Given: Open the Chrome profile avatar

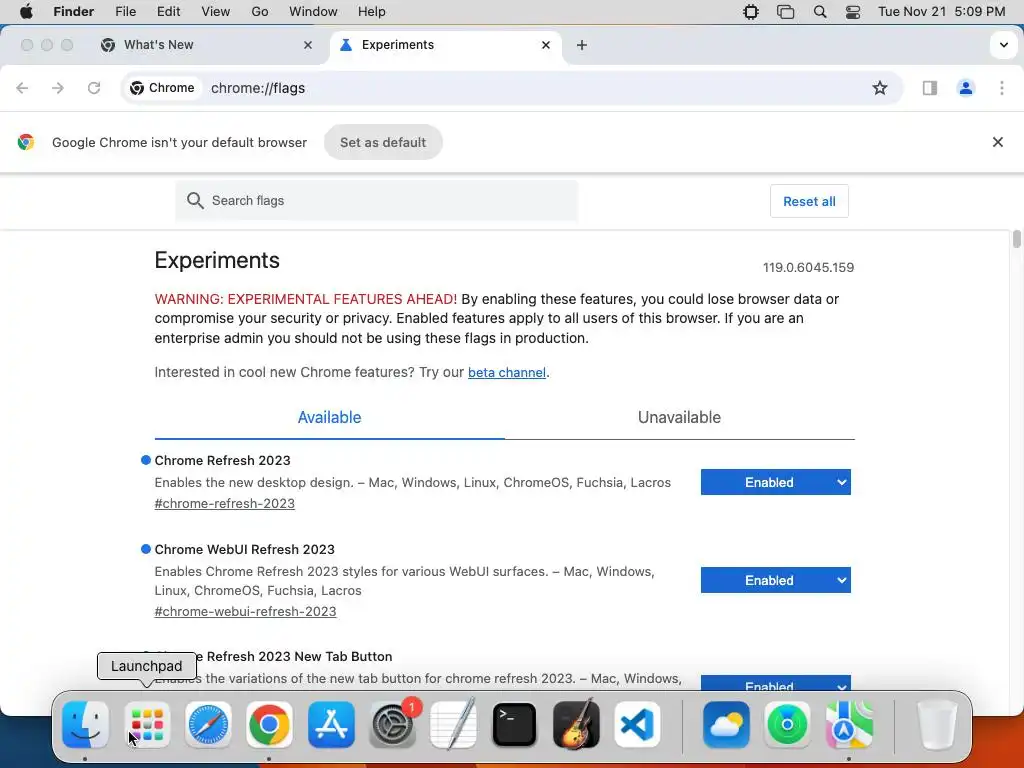Looking at the screenshot, I should click(966, 88).
